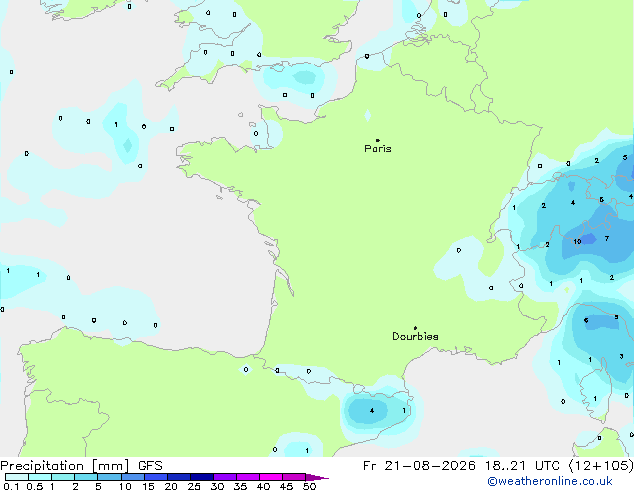
Task: Click the Dourbies location label
Action: (415, 336)
